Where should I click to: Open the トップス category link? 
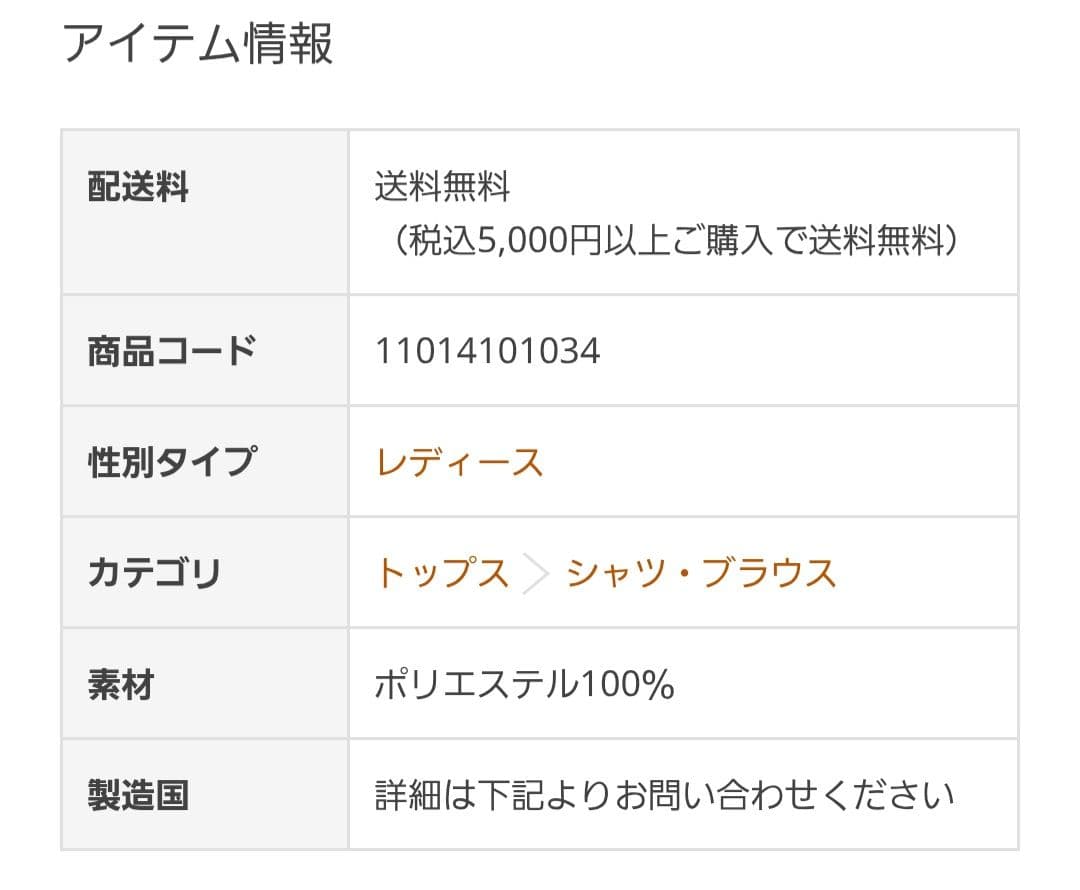[x=442, y=574]
